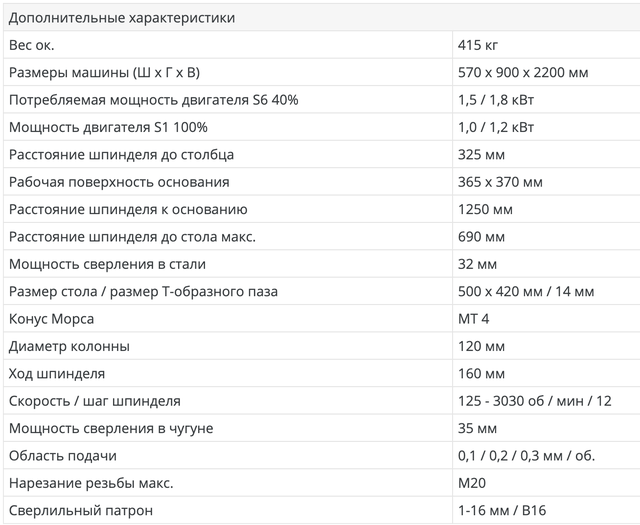Select the "690 мм" spindle-to-table value
Viewport: 640px width, 525px height.
(x=480, y=237)
